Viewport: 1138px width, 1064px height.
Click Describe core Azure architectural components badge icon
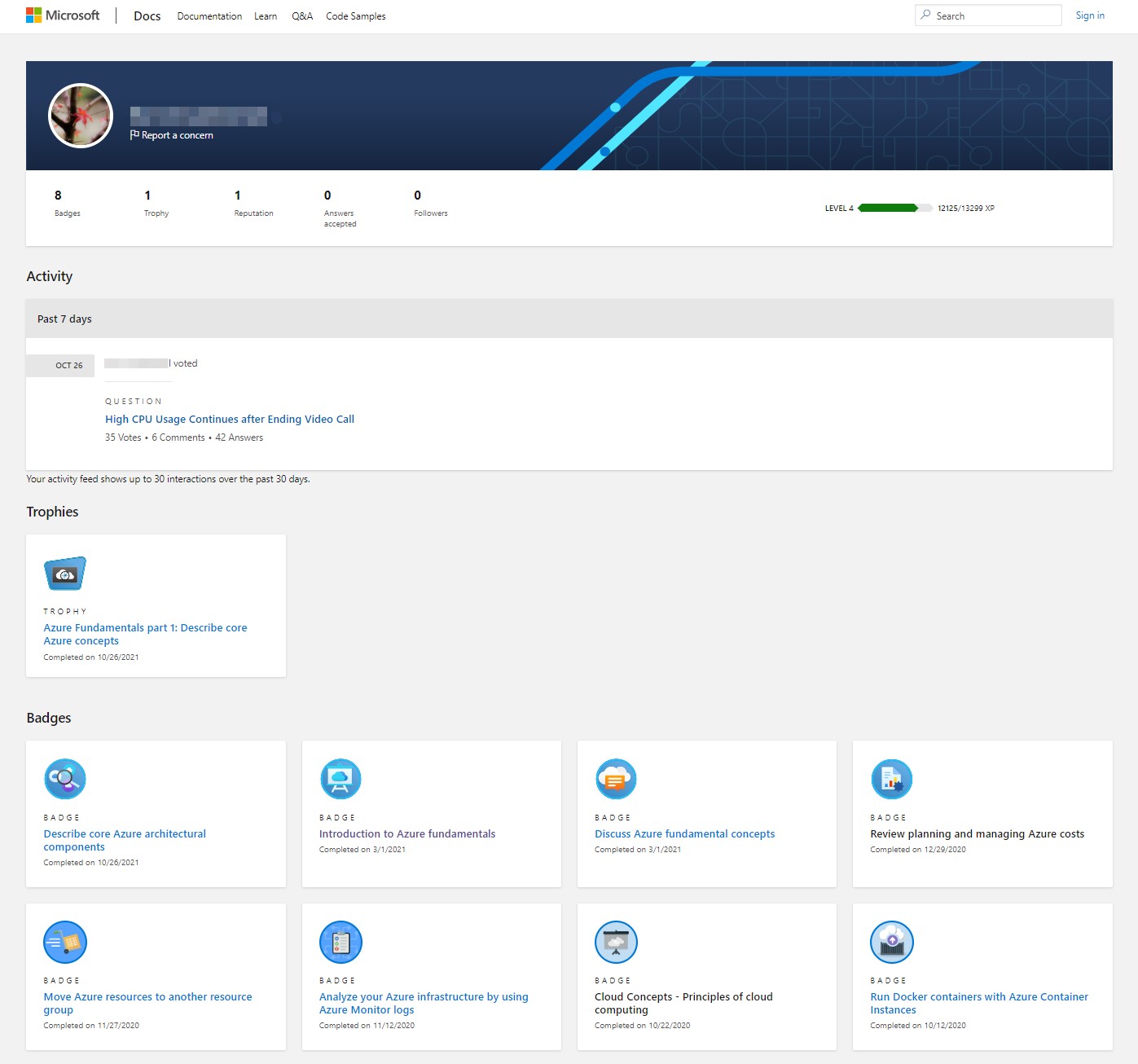[65, 779]
